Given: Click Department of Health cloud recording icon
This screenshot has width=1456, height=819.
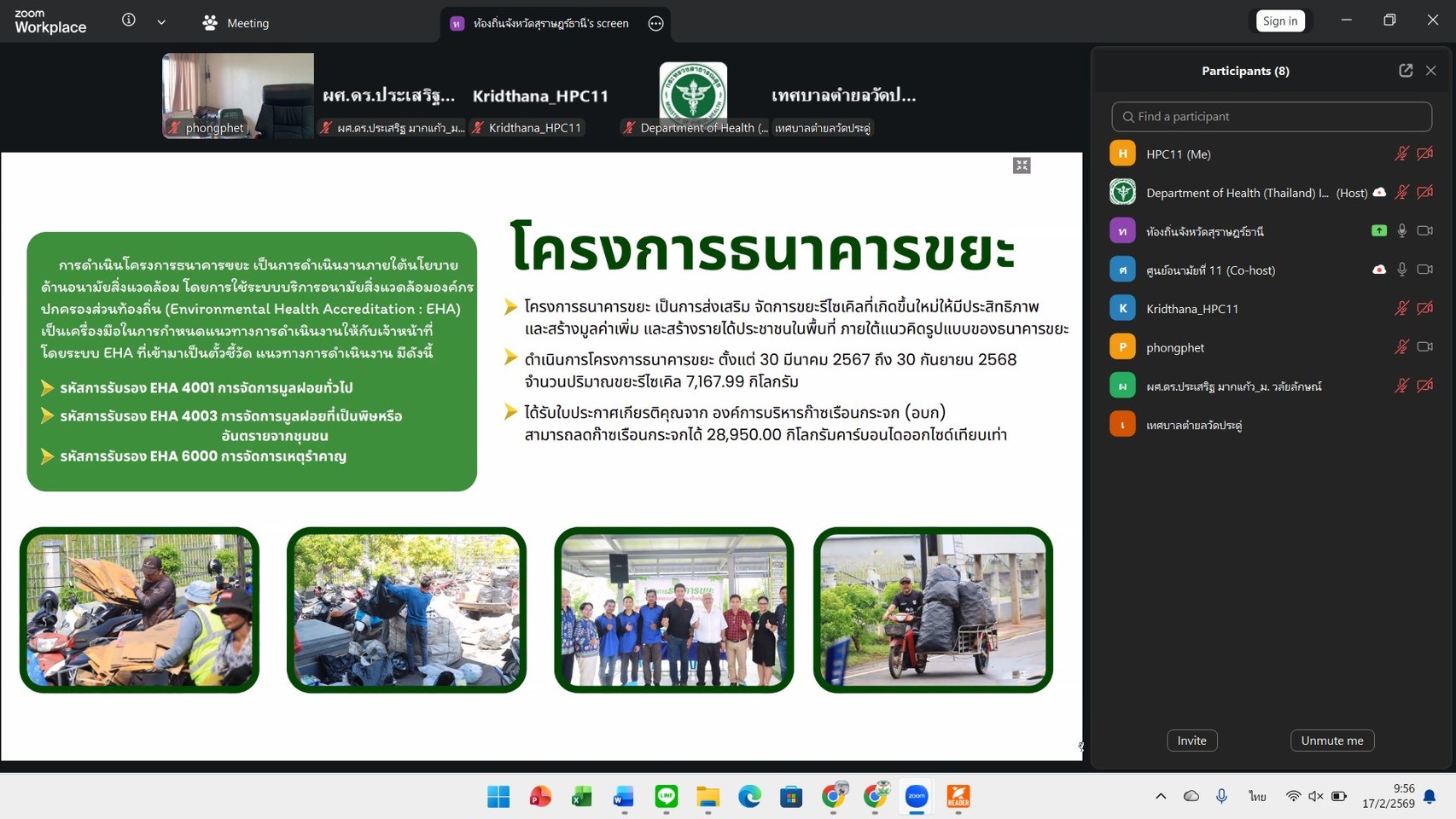Looking at the screenshot, I should [1379, 193].
